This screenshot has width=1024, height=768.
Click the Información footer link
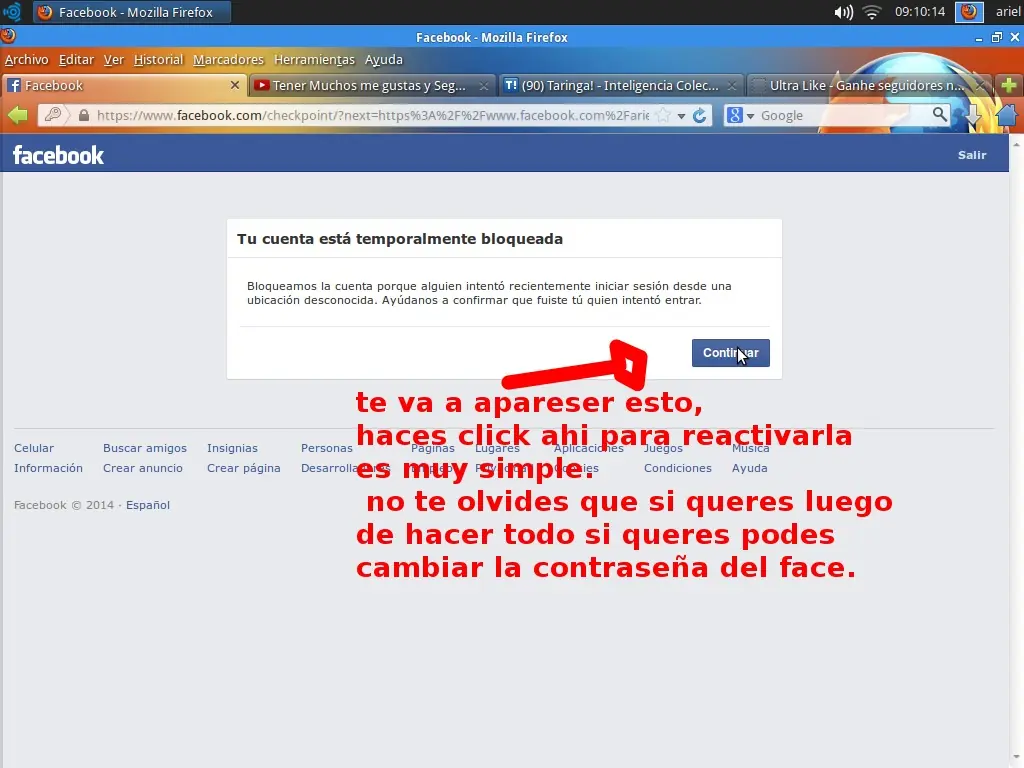tap(48, 468)
